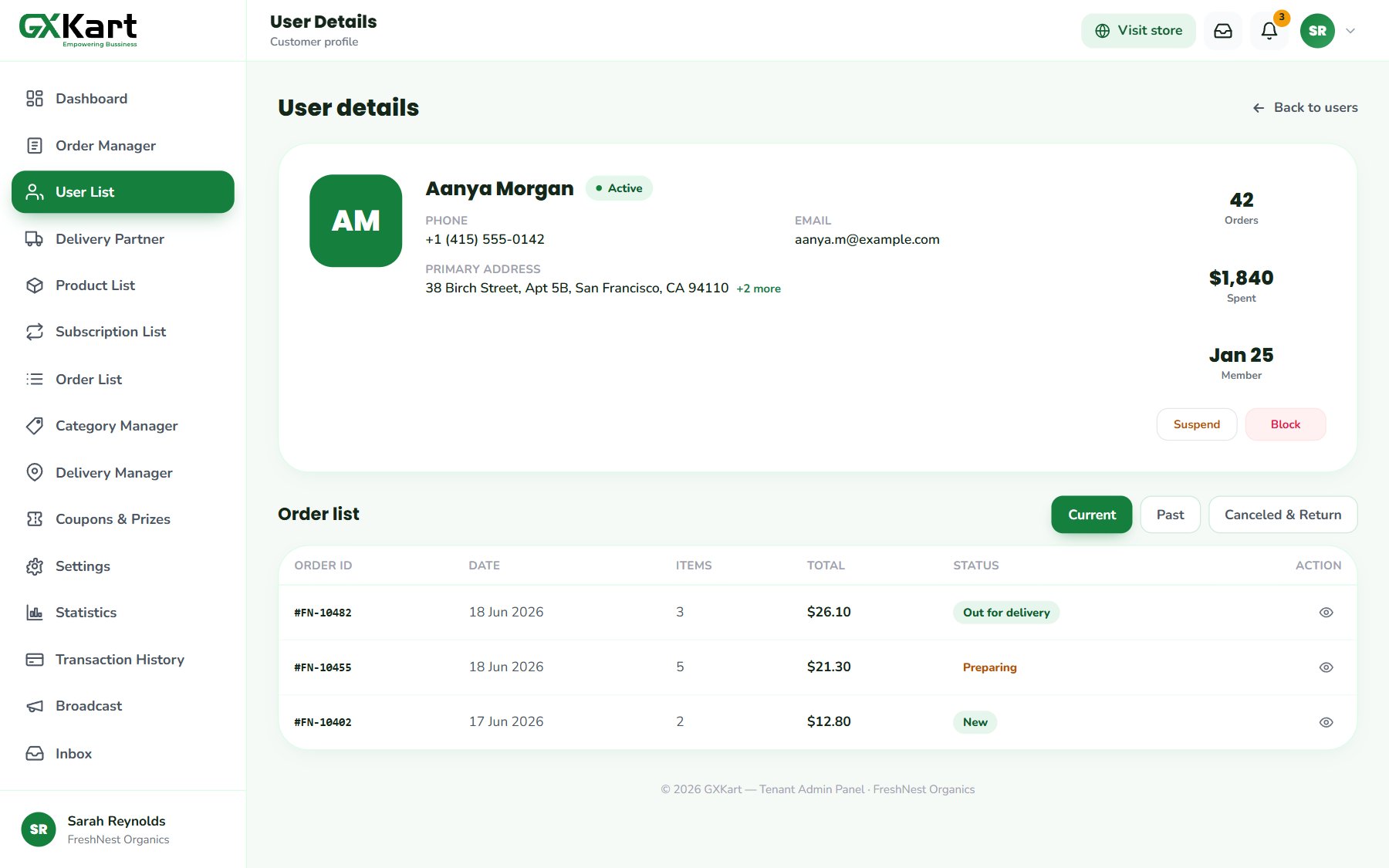Click the Subscription List repeat icon
Image resolution: width=1389 pixels, height=868 pixels.
[35, 332]
